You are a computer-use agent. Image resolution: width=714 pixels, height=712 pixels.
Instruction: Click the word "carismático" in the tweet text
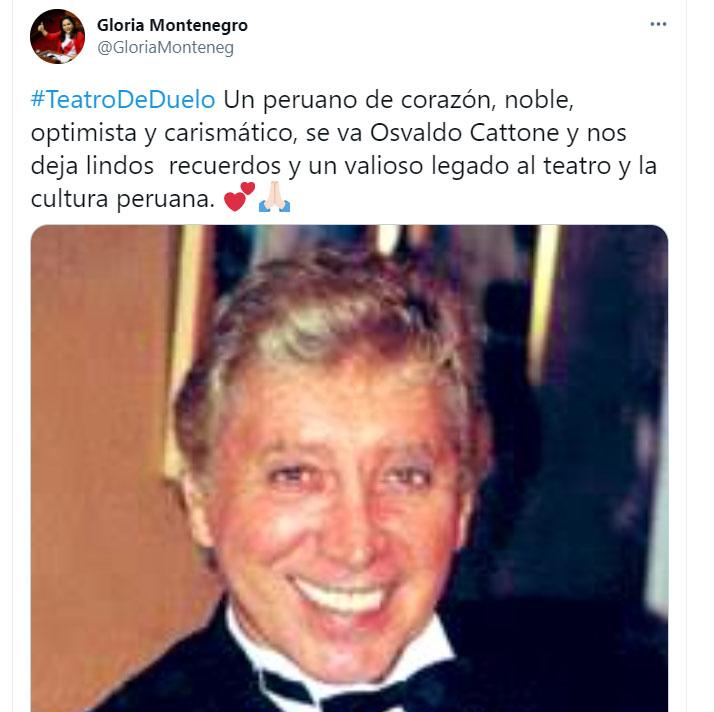230,133
